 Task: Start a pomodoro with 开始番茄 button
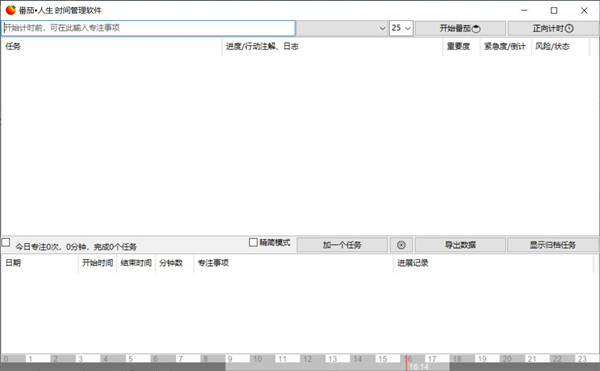[x=460, y=28]
